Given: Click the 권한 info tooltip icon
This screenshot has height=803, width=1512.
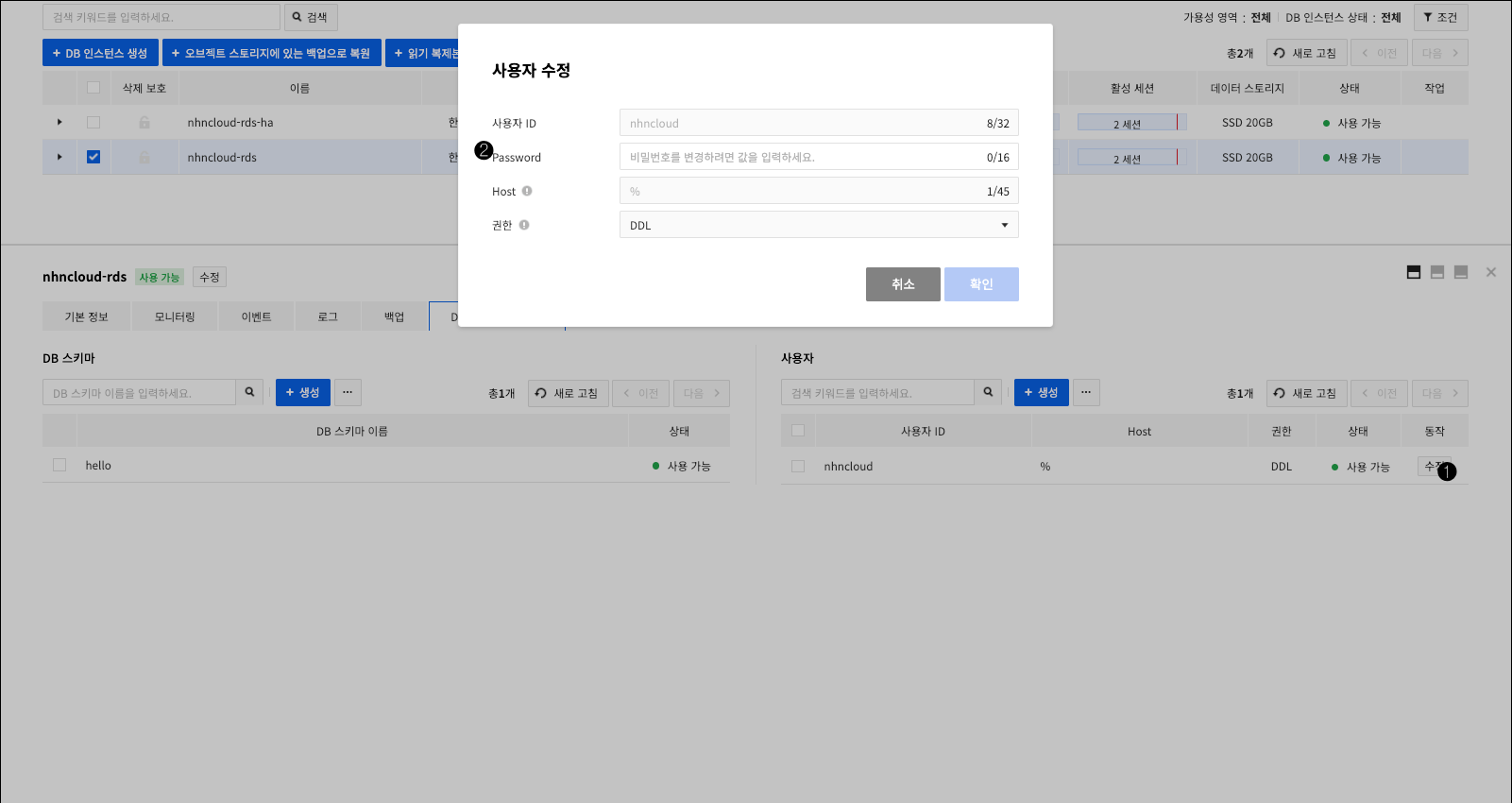Looking at the screenshot, I should click(524, 225).
